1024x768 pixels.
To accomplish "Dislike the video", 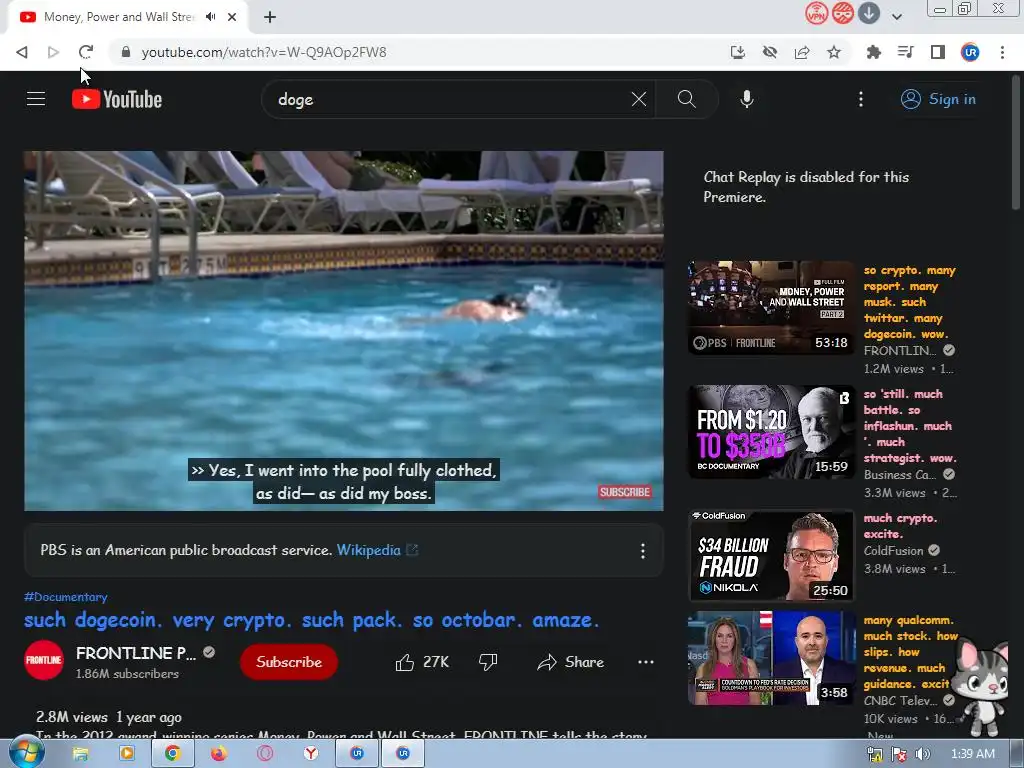I will click(488, 662).
